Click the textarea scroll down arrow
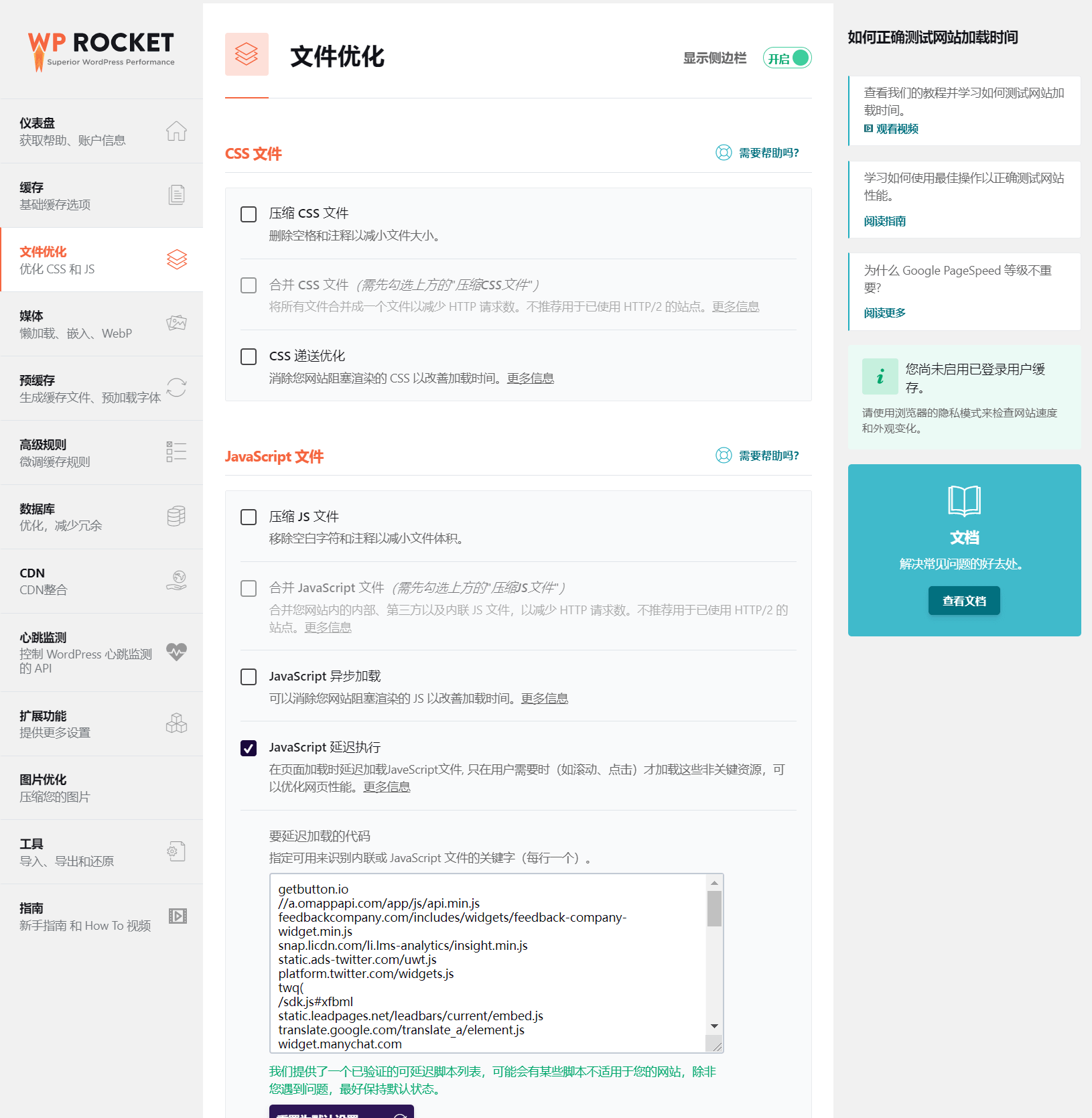 [714, 1026]
